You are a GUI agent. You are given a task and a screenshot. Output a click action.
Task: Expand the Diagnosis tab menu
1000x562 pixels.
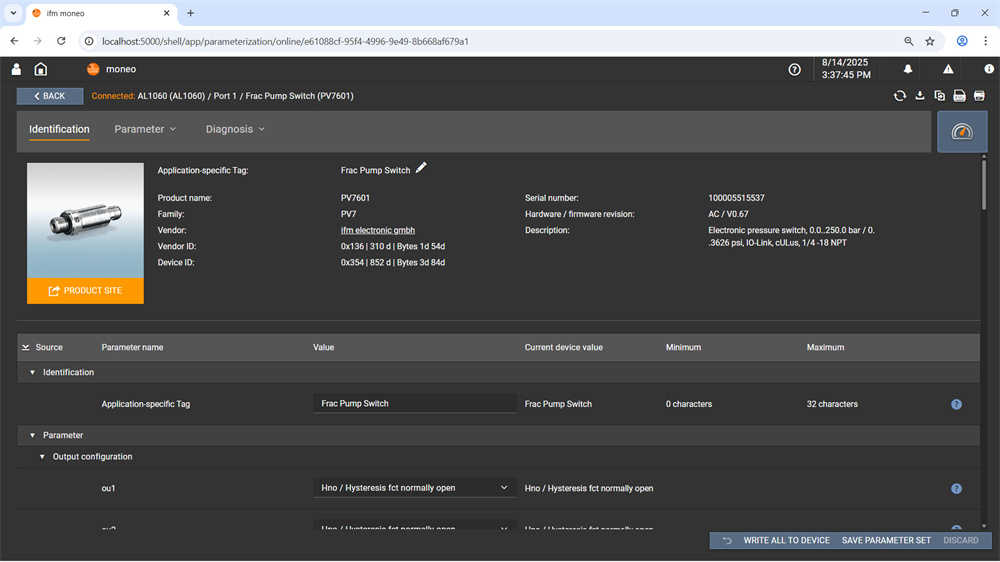(235, 129)
